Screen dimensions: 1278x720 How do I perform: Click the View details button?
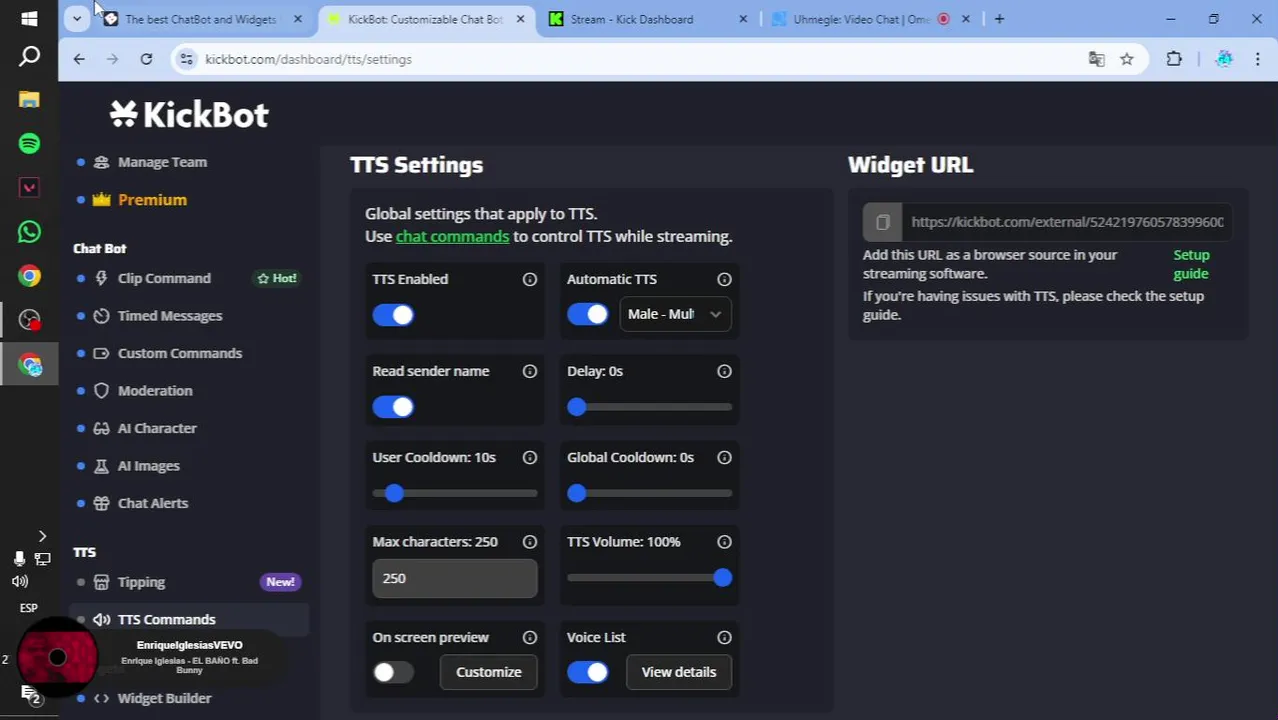679,672
